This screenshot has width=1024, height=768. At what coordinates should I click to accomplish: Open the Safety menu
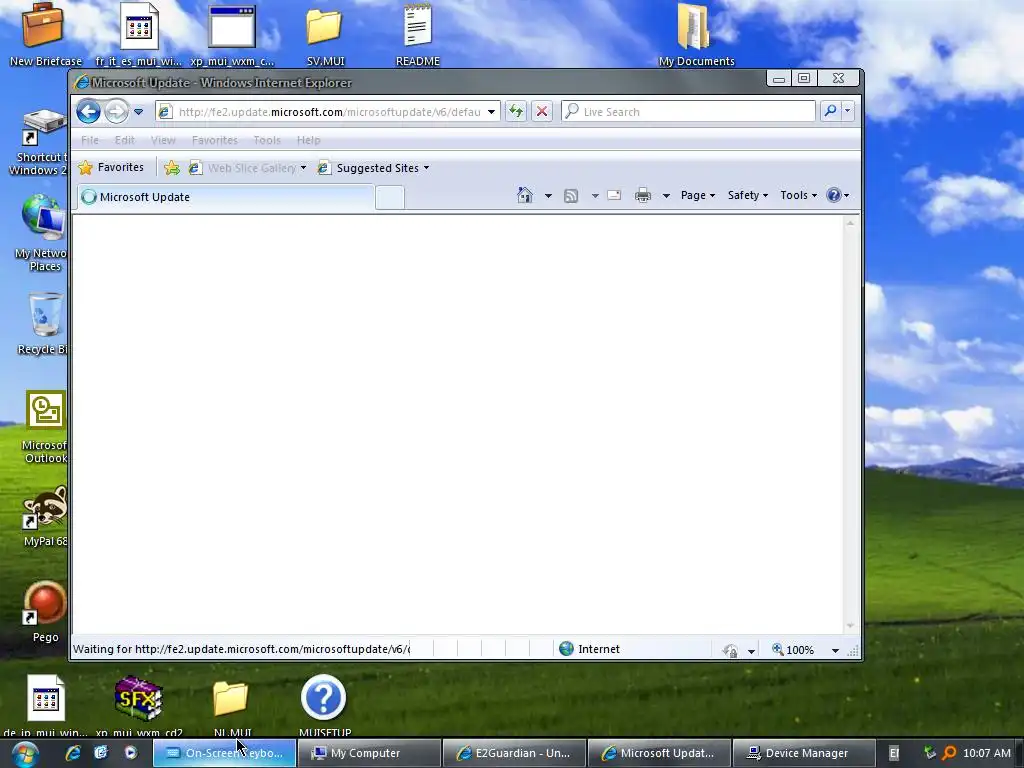(x=748, y=195)
